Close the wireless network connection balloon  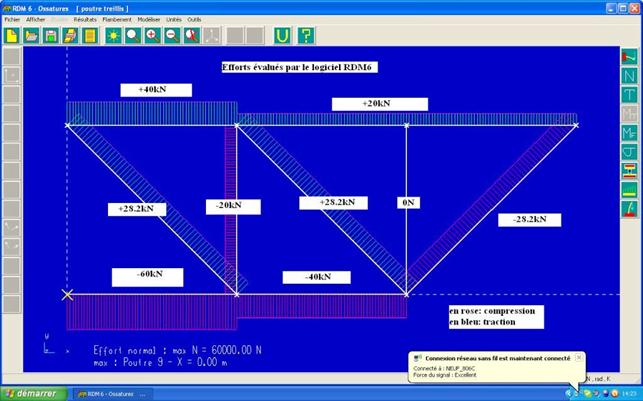tap(578, 357)
